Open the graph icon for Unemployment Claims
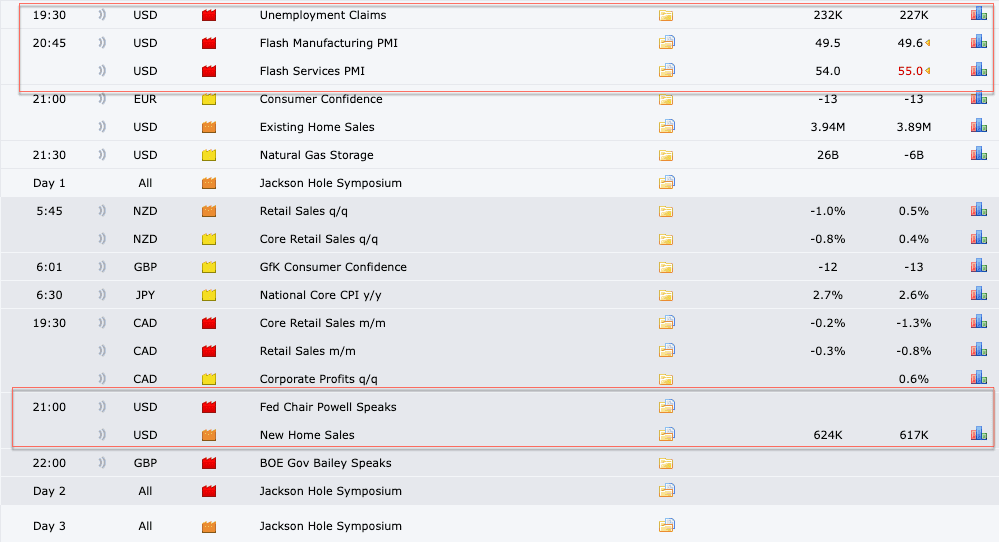999x542 pixels. [x=978, y=15]
